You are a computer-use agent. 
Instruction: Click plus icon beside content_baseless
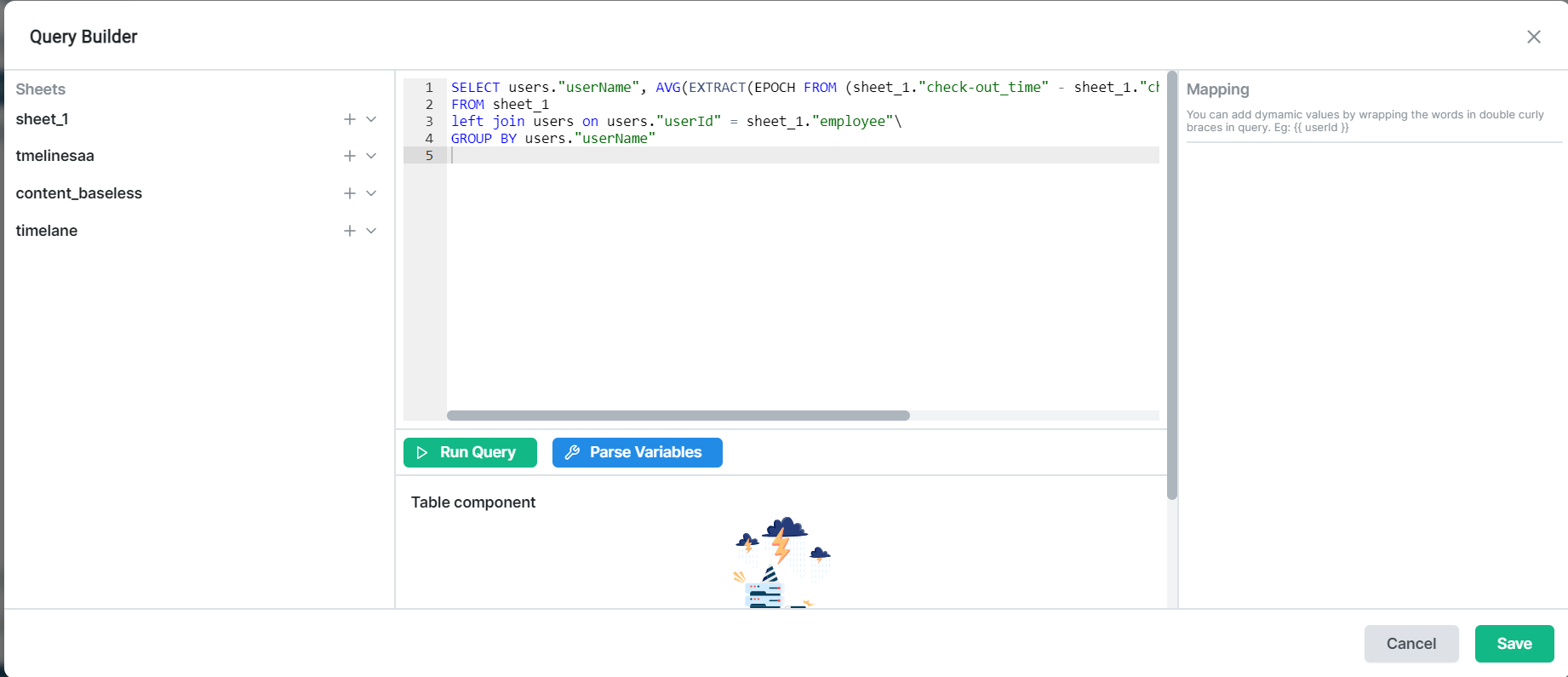pyautogui.click(x=349, y=193)
